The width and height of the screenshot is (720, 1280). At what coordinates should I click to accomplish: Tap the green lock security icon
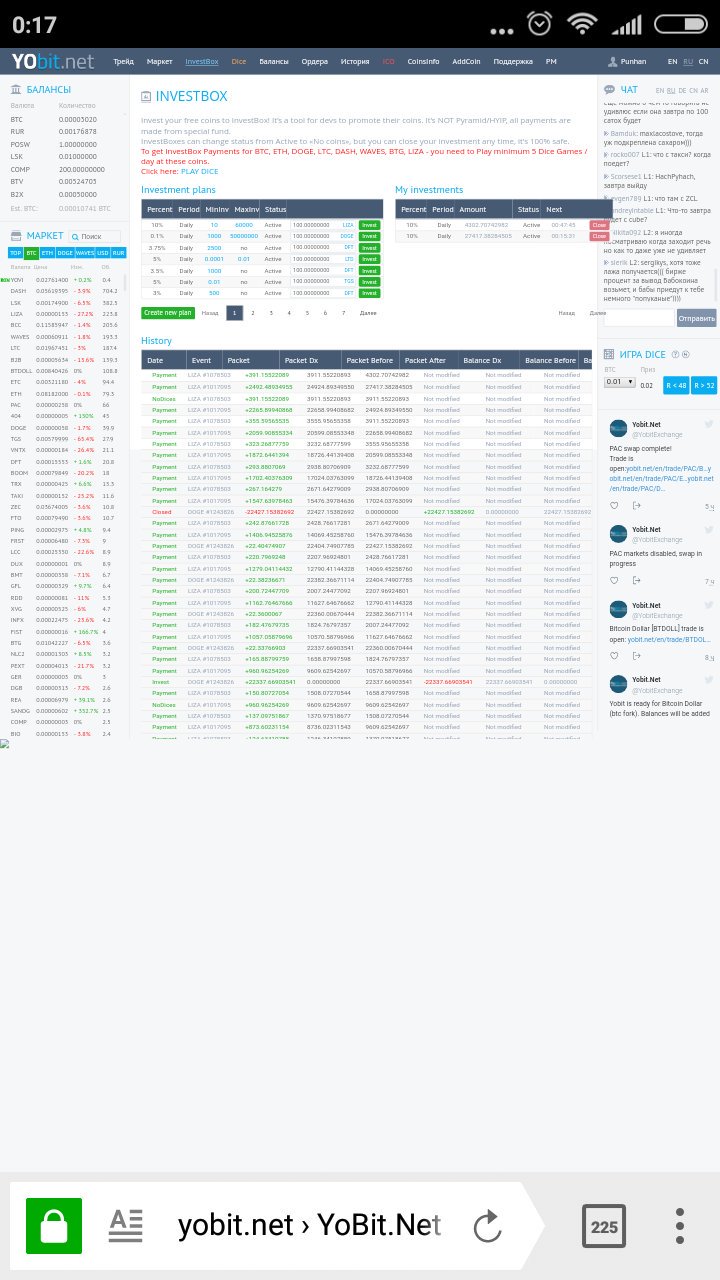pos(54,1226)
